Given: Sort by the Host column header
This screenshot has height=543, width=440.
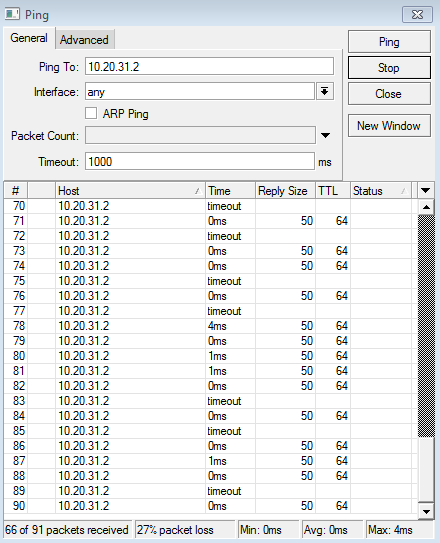Looking at the screenshot, I should [x=130, y=190].
